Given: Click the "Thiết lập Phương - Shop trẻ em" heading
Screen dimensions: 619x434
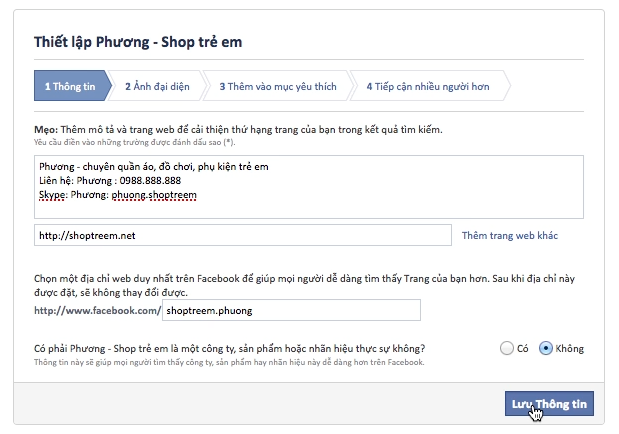Looking at the screenshot, I should 138,42.
